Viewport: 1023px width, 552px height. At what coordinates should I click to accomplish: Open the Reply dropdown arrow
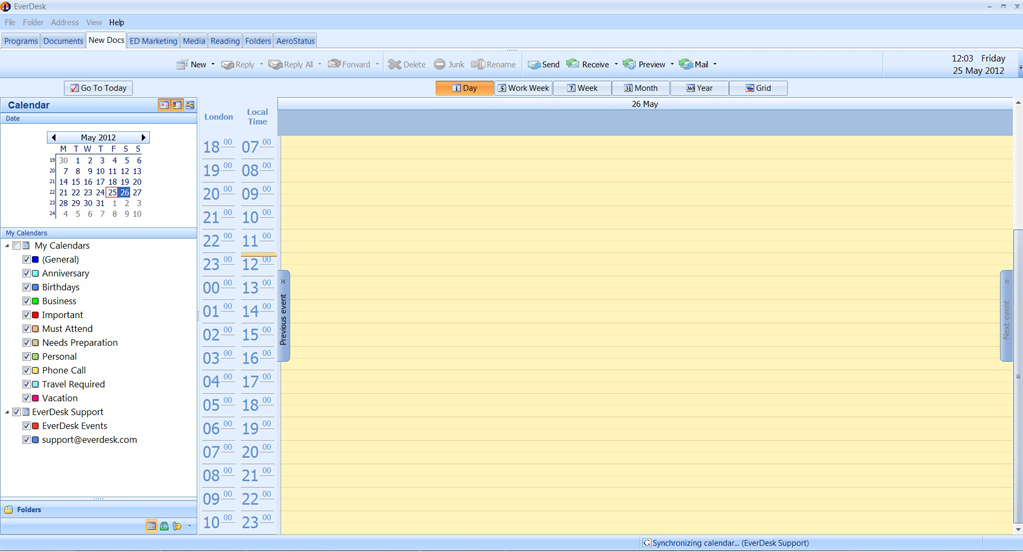261,64
